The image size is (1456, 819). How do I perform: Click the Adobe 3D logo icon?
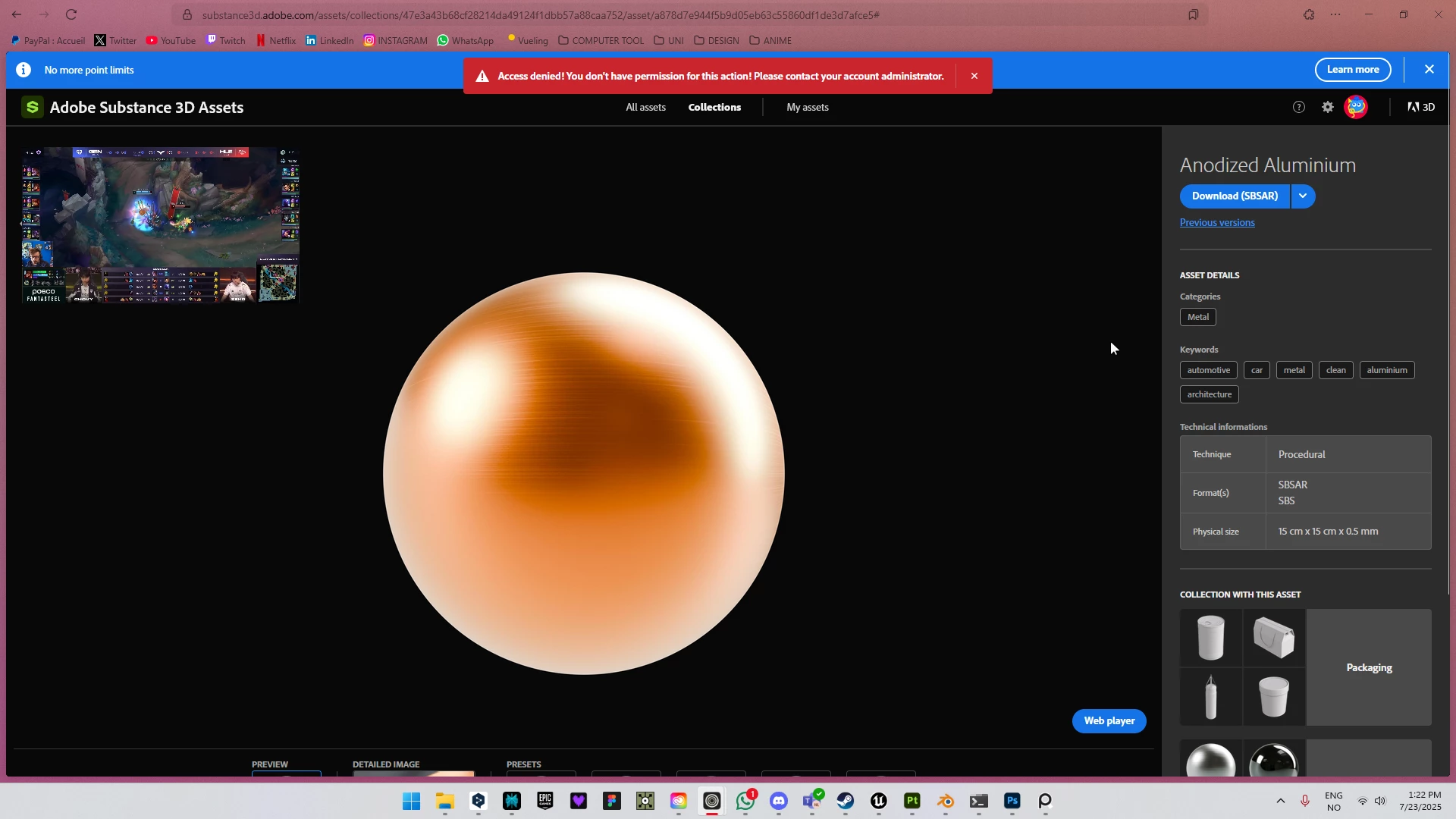(x=1421, y=107)
